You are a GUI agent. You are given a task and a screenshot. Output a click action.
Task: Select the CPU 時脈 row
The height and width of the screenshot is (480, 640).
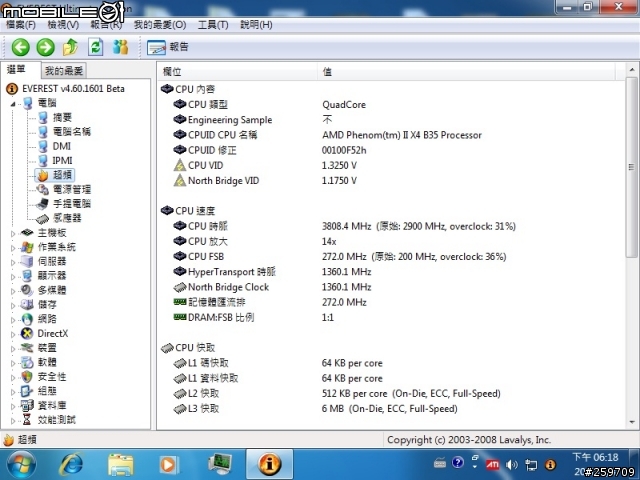click(392, 226)
